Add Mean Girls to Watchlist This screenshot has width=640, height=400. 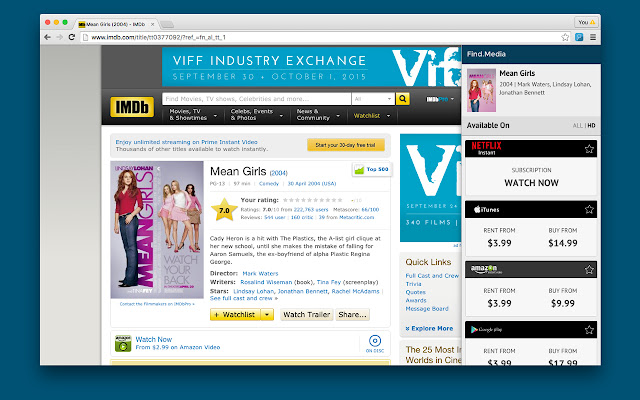pyautogui.click(x=235, y=315)
